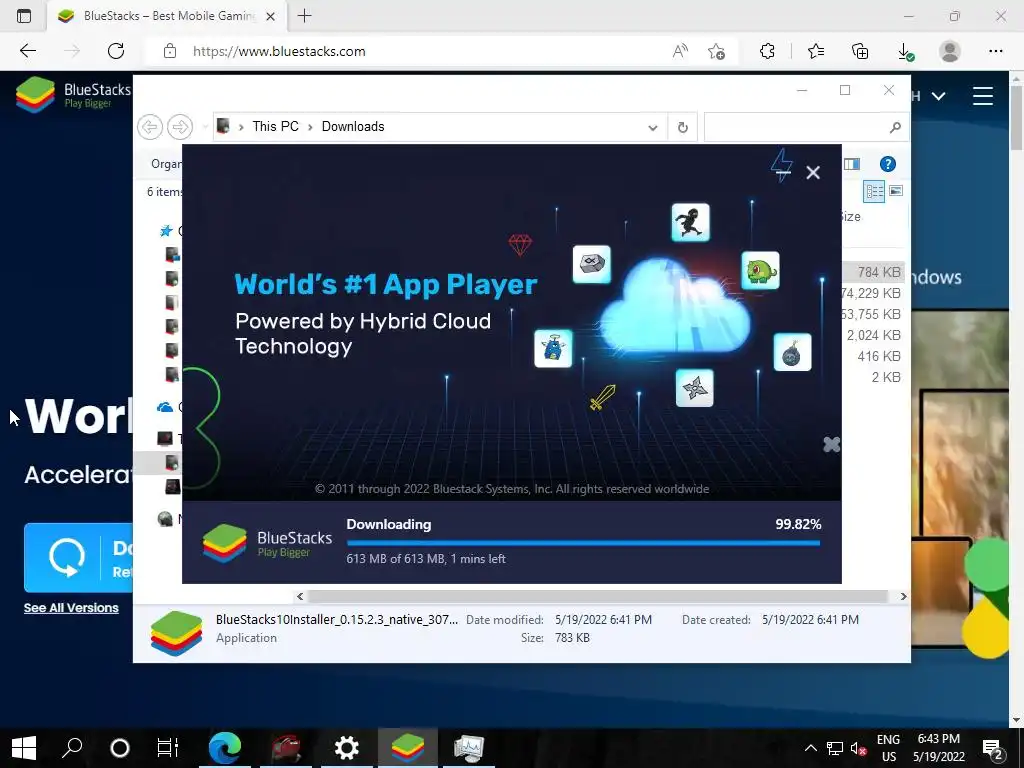The width and height of the screenshot is (1024, 768).
Task: Click the browser back button
Action: pos(27,51)
